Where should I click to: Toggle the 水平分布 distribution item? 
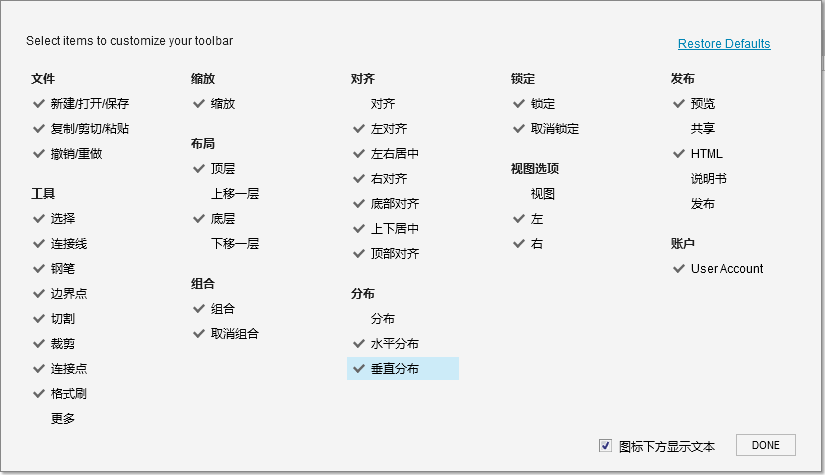click(x=395, y=344)
